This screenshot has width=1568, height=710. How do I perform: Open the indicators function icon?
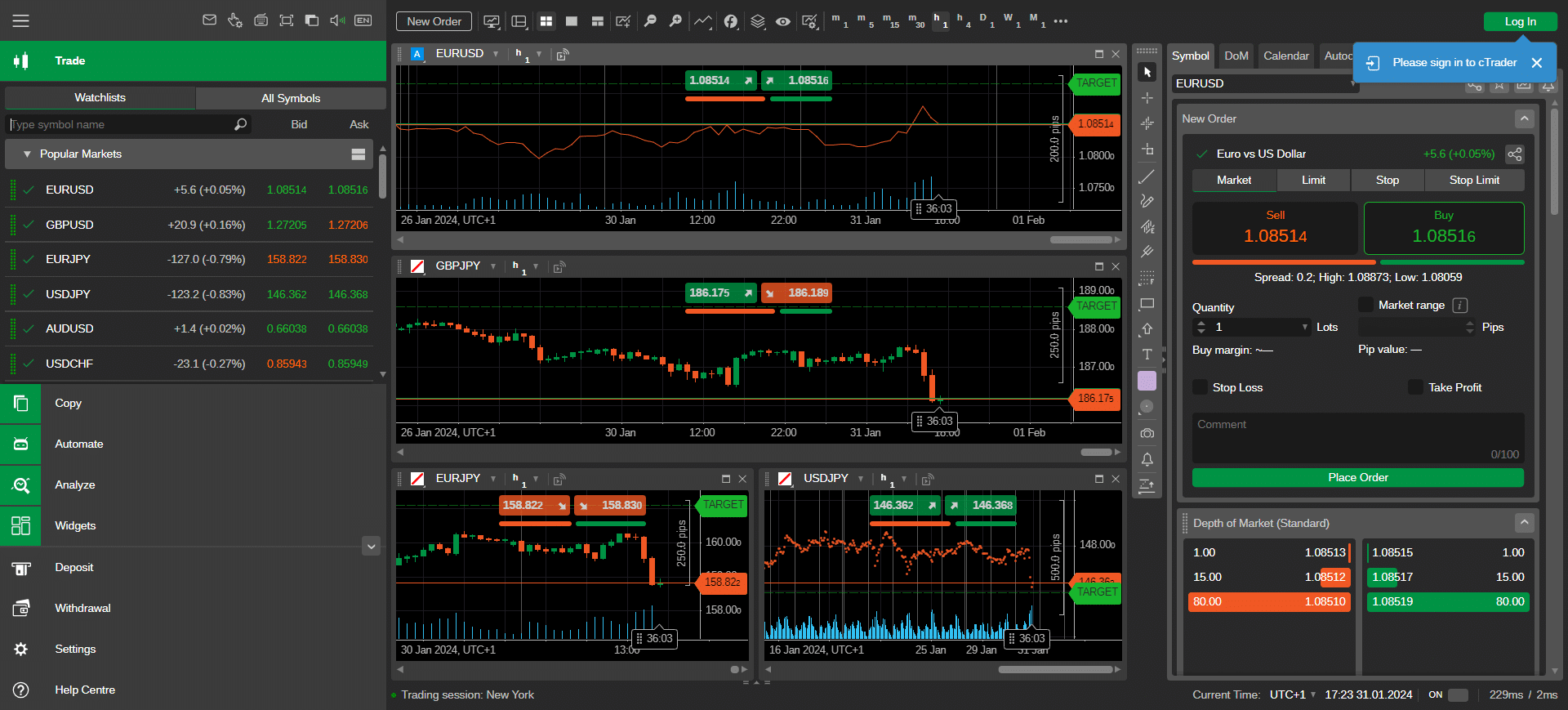(731, 21)
